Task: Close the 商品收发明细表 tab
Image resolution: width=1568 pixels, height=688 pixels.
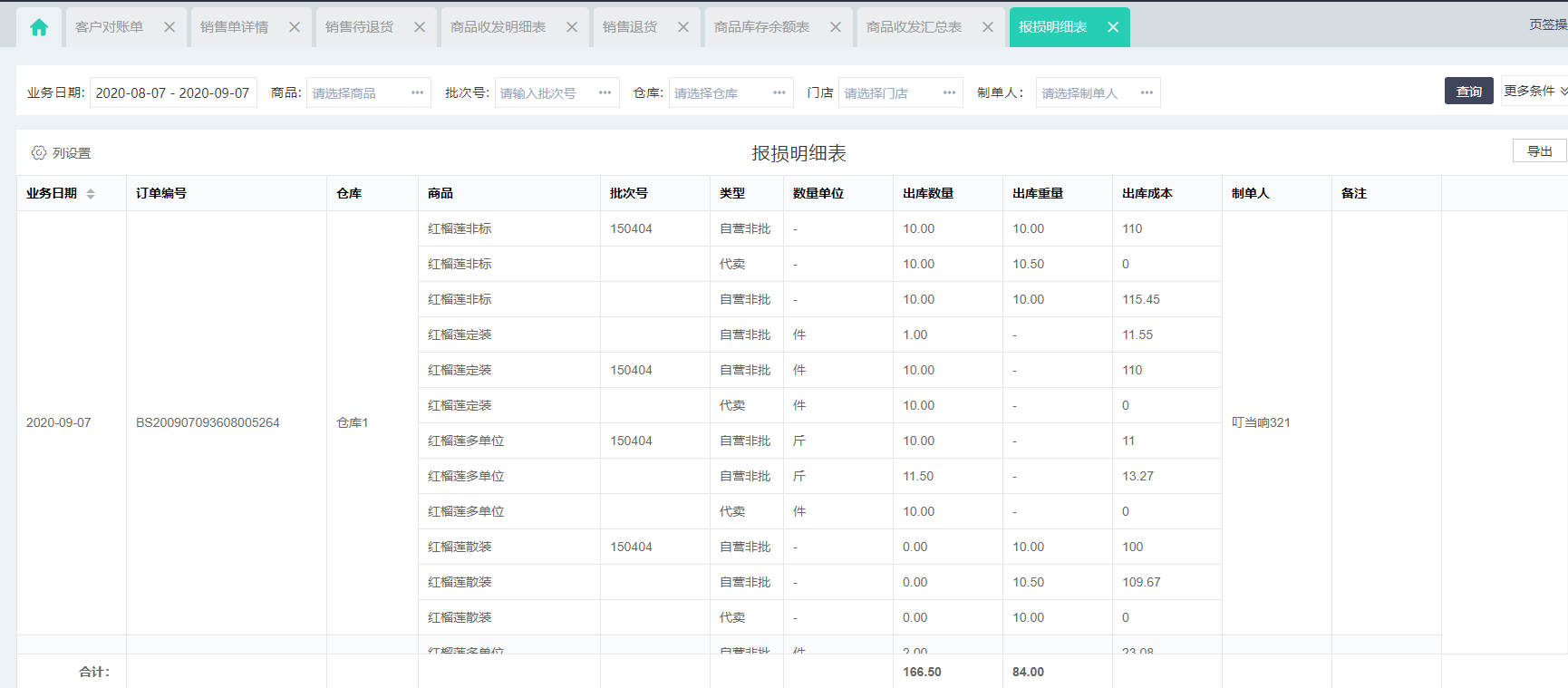Action: (572, 27)
